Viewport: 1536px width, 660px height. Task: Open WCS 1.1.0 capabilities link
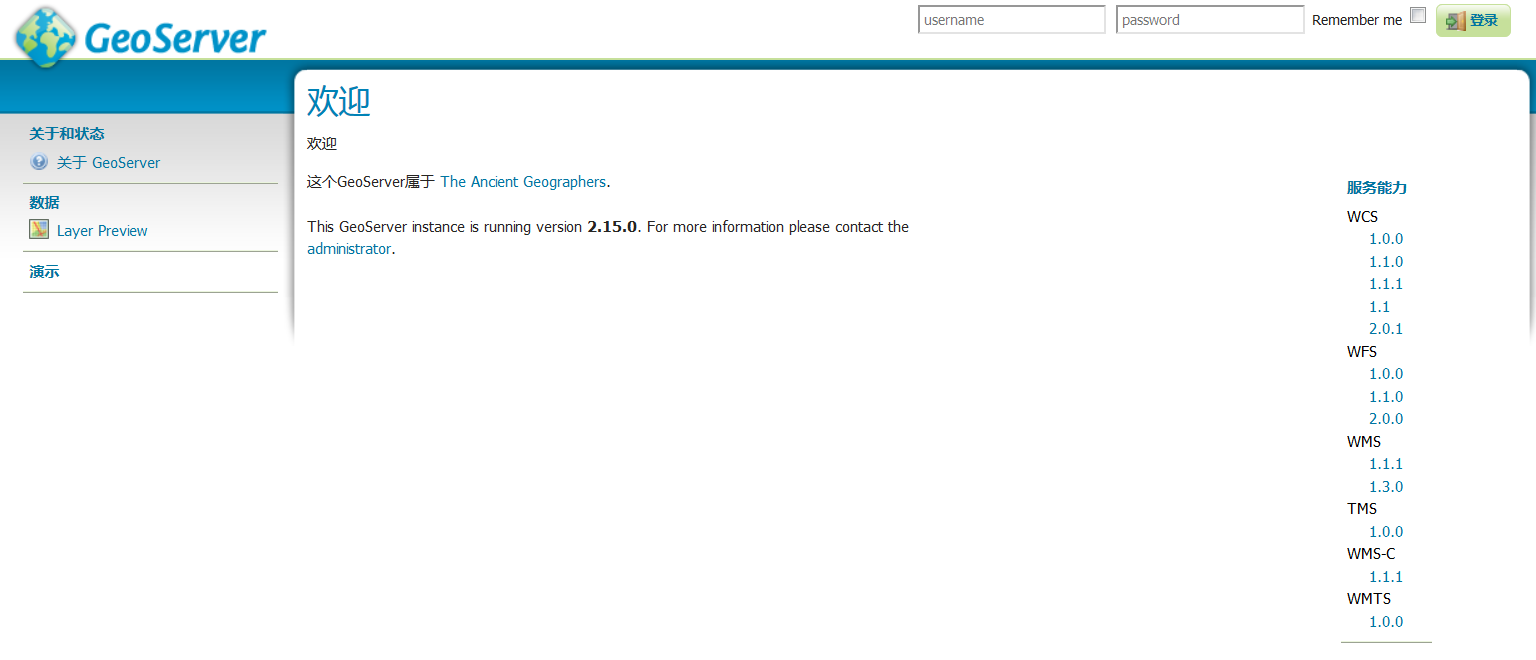[1386, 262]
